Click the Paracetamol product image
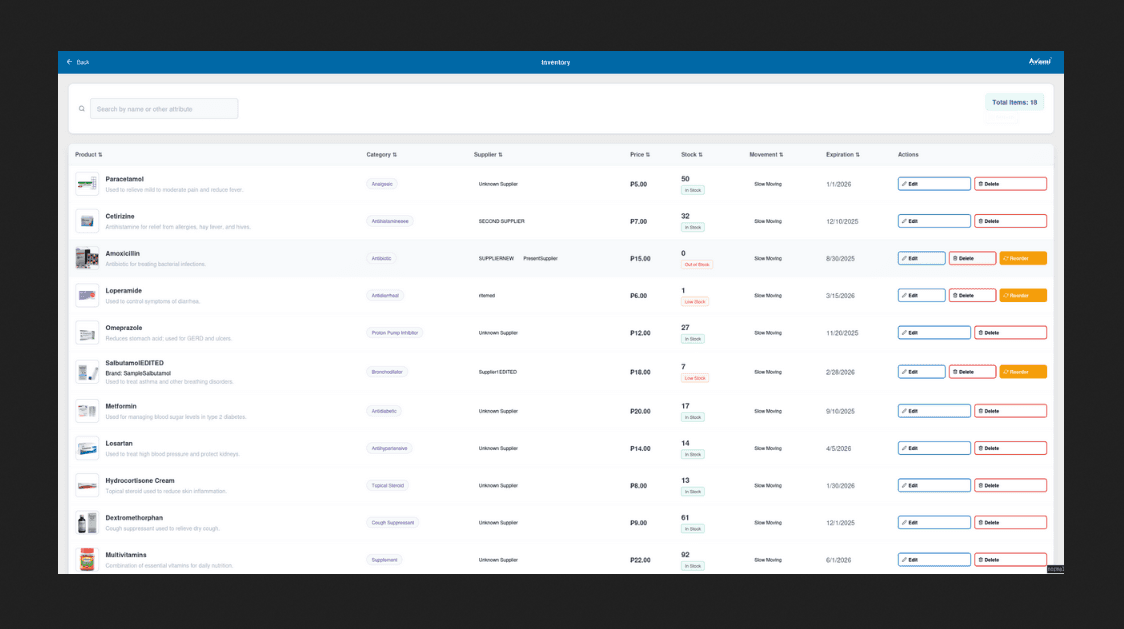Screen dimensions: 1124x629 pos(87,184)
